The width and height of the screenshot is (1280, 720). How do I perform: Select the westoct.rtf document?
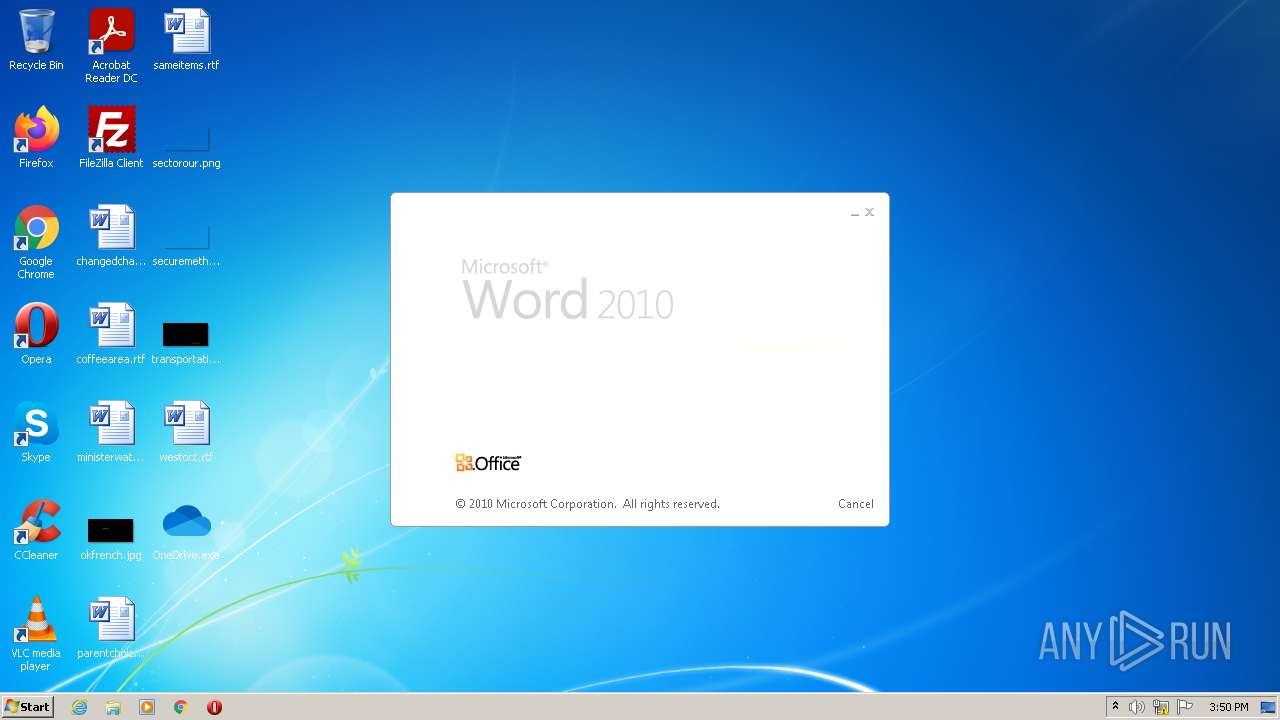click(x=186, y=432)
